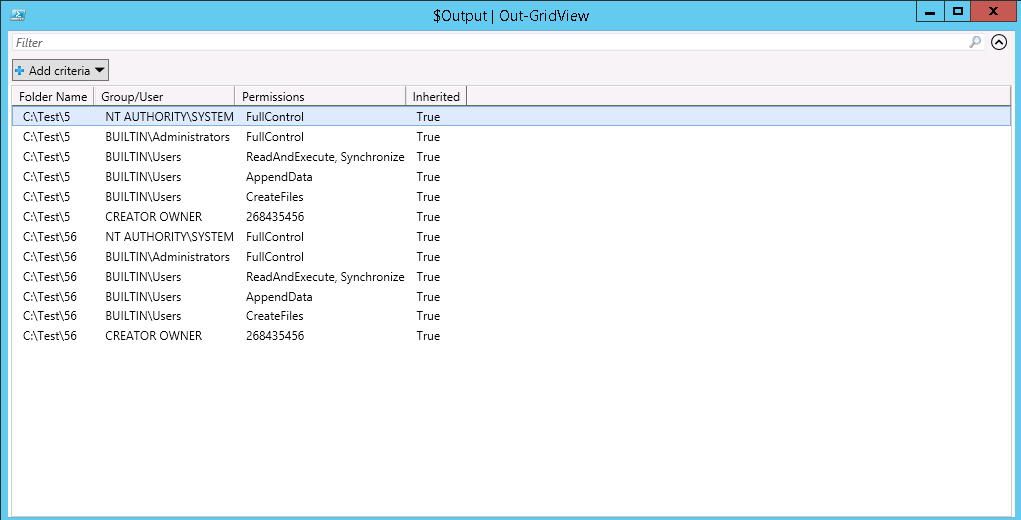Minimize the Out-GridView window
The height and width of the screenshot is (520, 1021).
click(x=930, y=12)
